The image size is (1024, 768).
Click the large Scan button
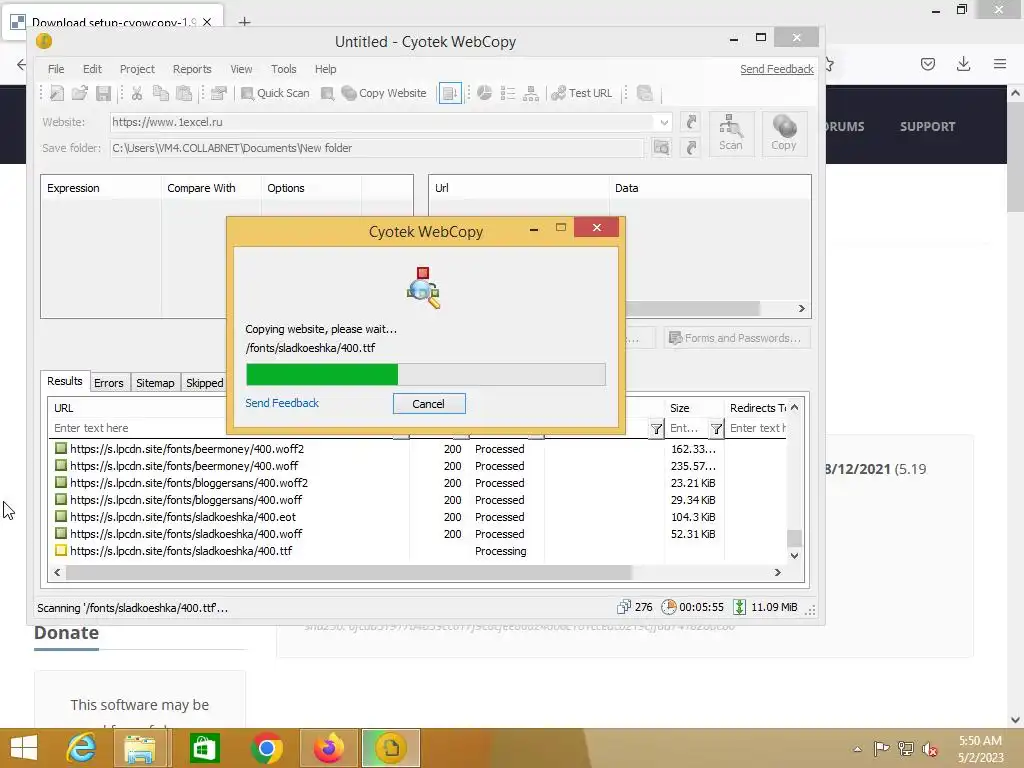pyautogui.click(x=731, y=133)
